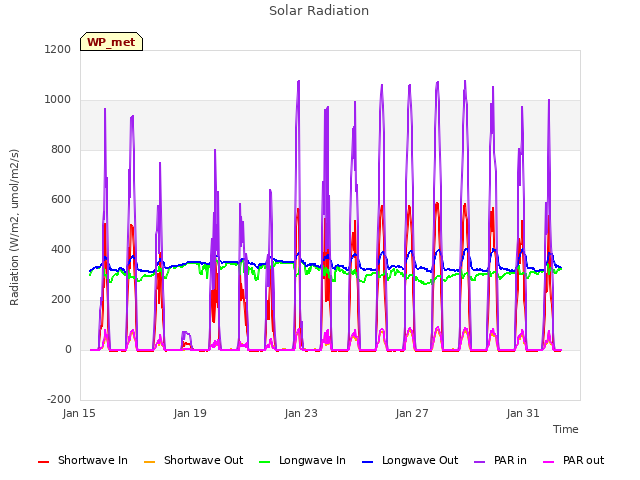640x480 pixels.
Task: Click the 600 y-axis tick label
Action: point(61,200)
